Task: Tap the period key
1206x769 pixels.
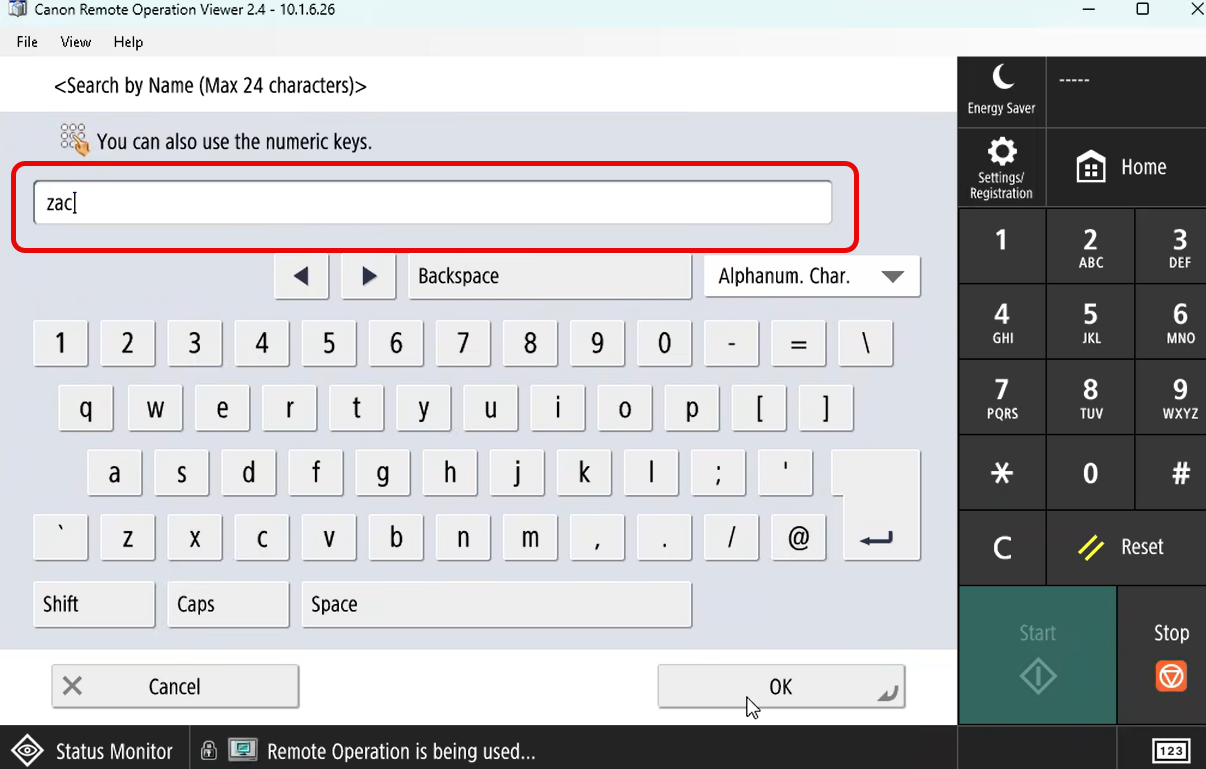Action: pos(664,538)
